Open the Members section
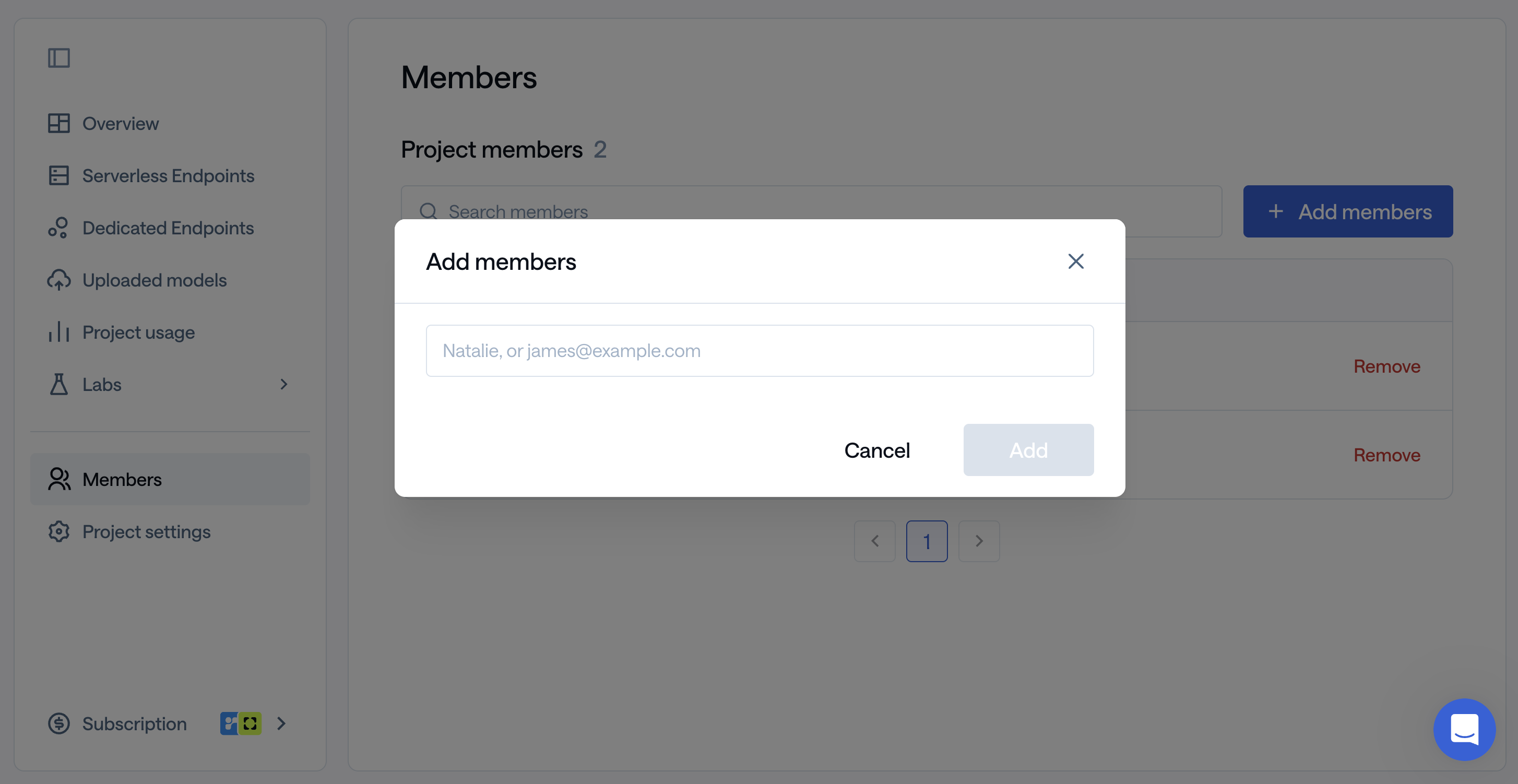 [122, 479]
